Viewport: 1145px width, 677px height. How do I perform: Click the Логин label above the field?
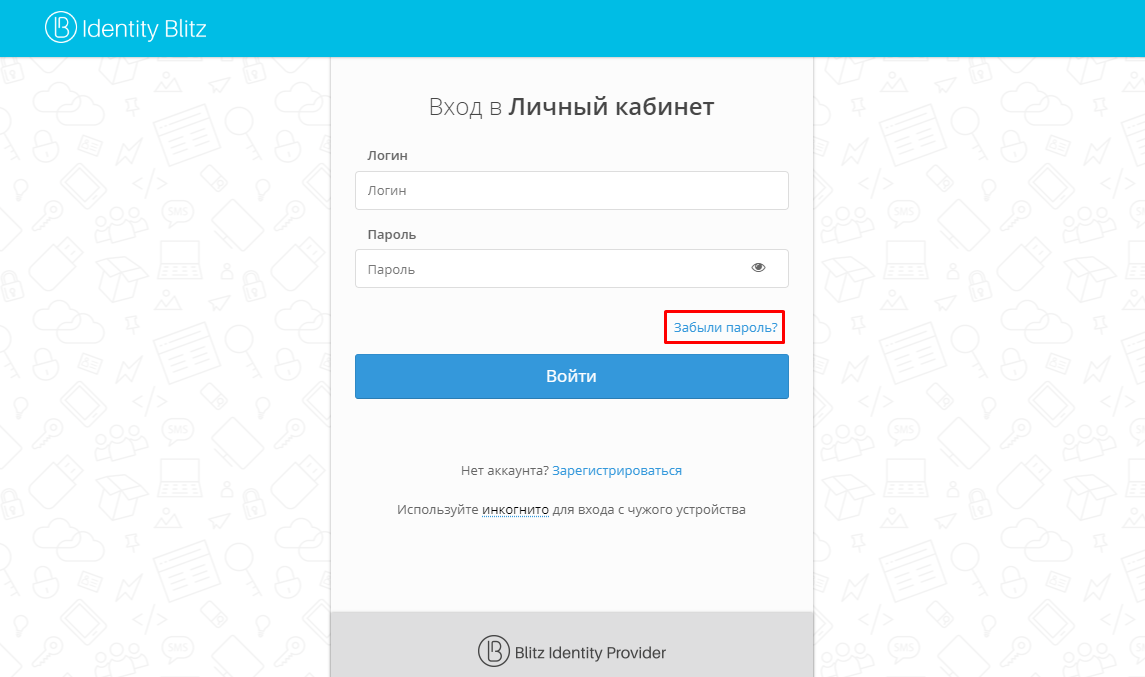[x=387, y=156]
